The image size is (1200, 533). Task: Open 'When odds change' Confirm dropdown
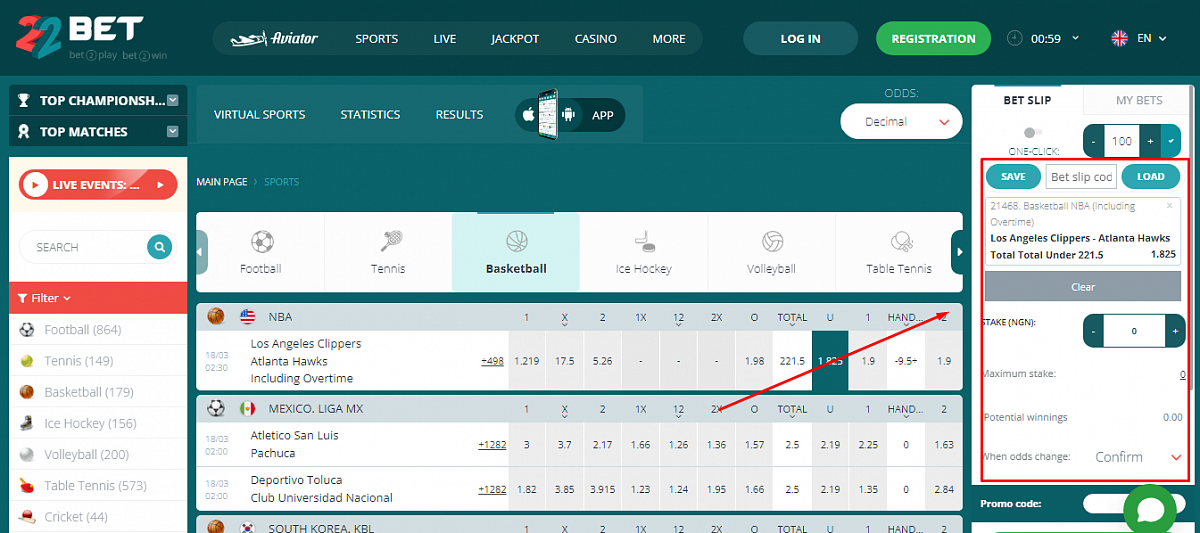(1137, 457)
